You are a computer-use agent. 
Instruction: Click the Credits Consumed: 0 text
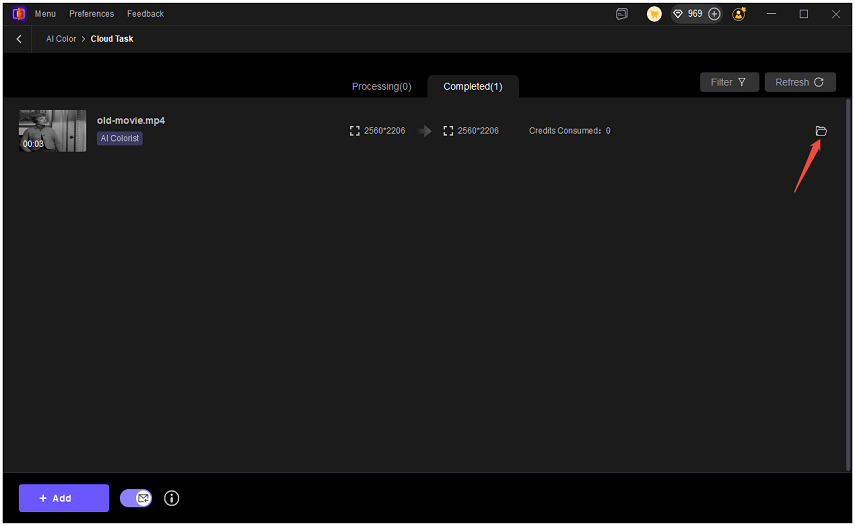pos(569,131)
